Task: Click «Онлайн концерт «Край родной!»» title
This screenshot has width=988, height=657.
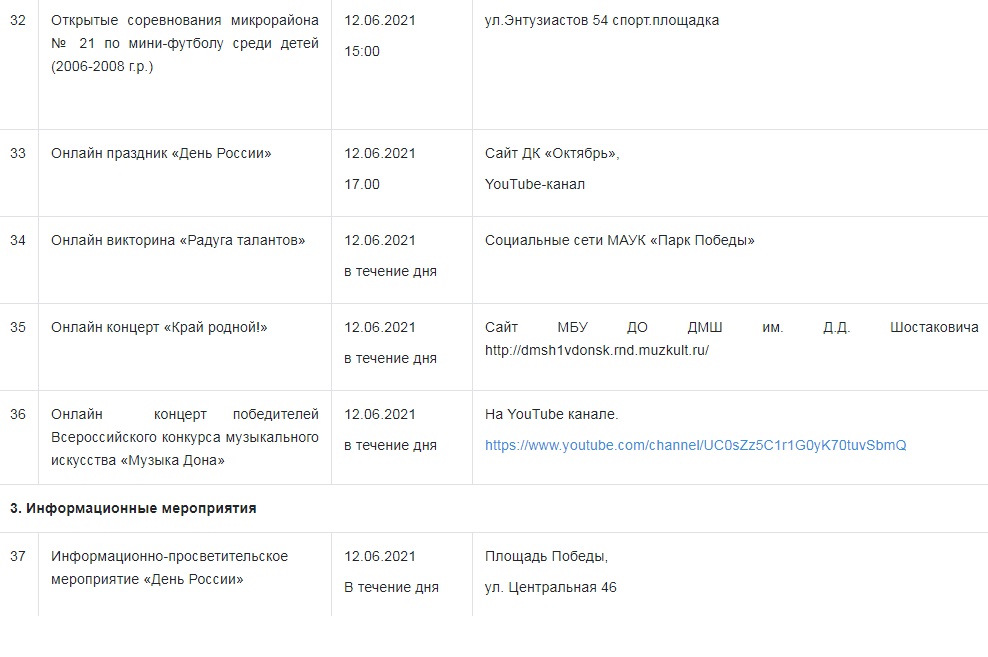Action: click(159, 327)
